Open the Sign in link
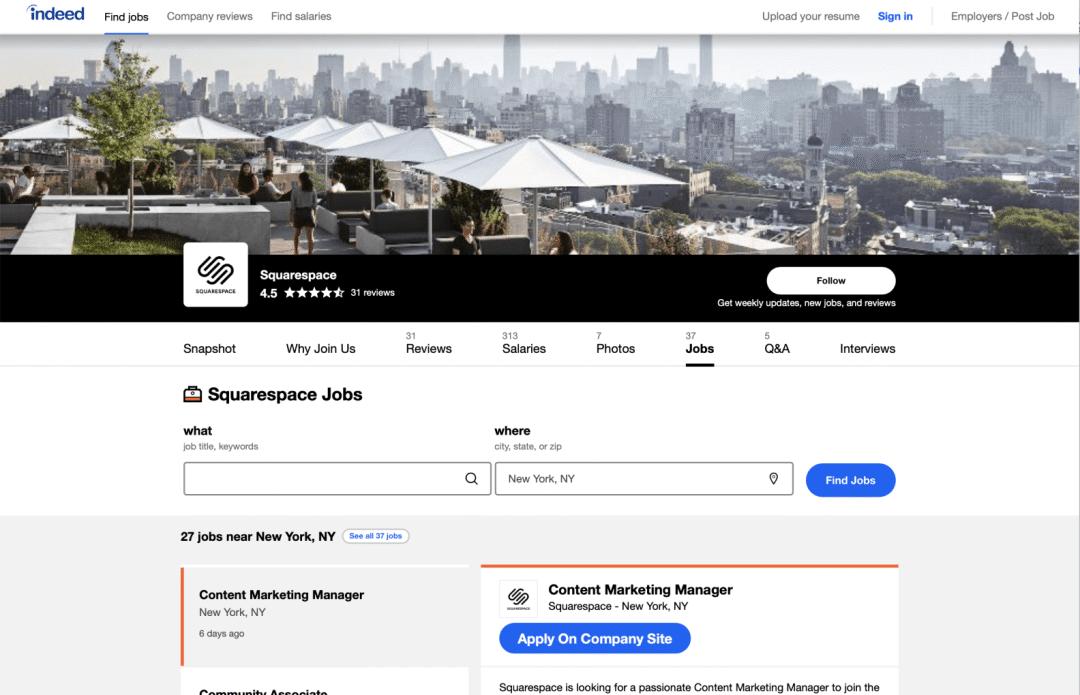 tap(895, 16)
